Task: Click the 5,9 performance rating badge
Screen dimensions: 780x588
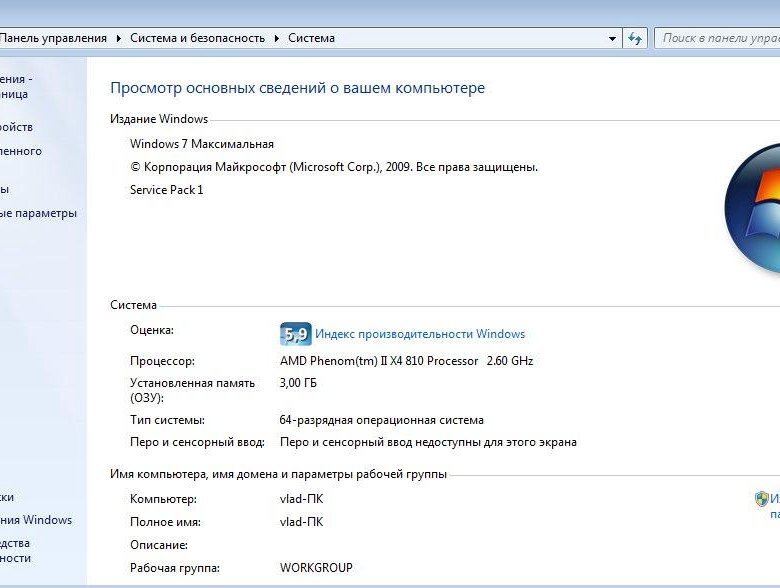Action: 295,334
